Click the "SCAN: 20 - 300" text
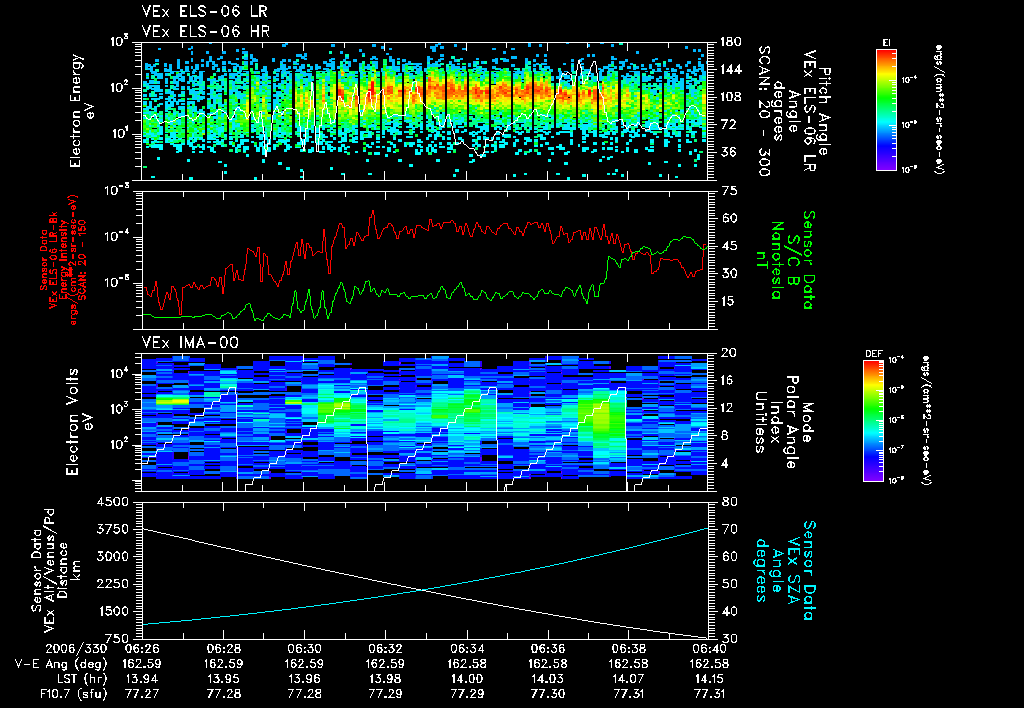This screenshot has width=1024, height=708. pyautogui.click(x=765, y=110)
